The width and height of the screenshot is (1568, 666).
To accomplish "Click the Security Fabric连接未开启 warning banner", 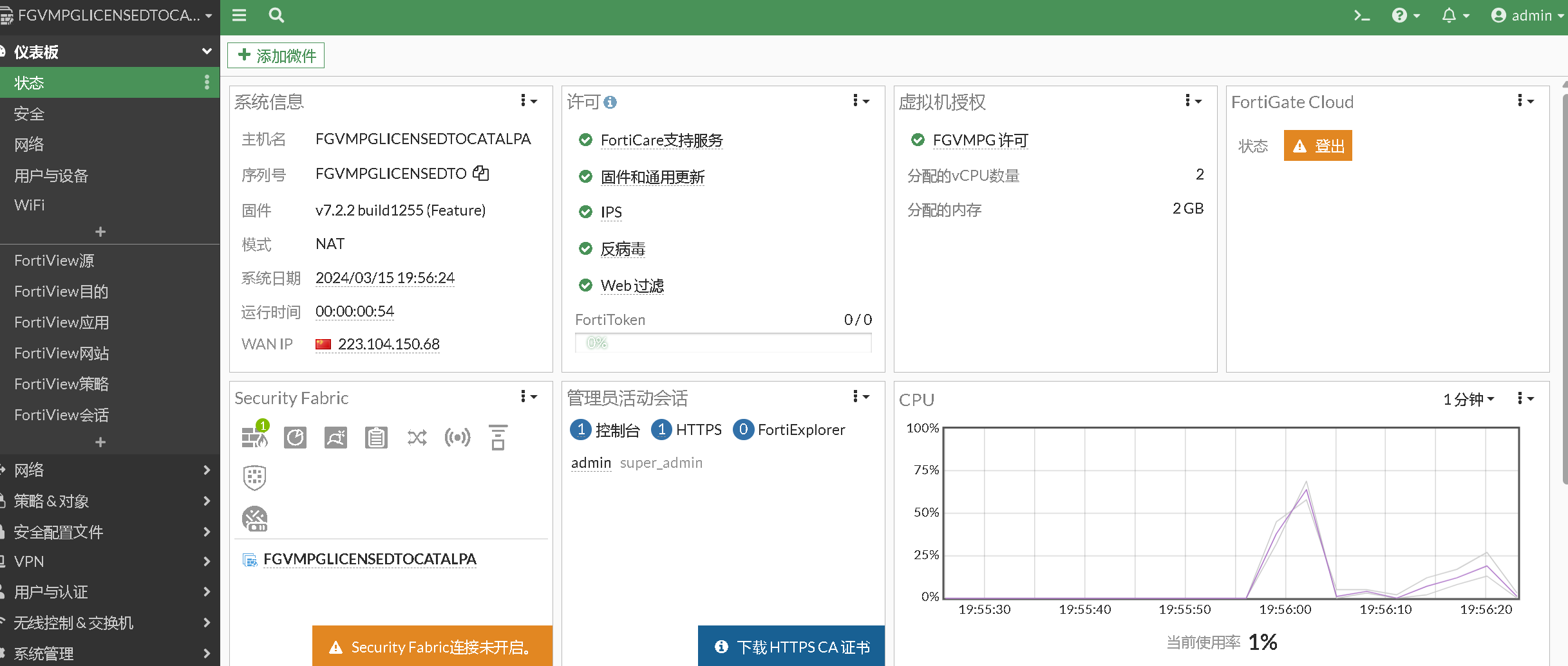I will click(433, 646).
